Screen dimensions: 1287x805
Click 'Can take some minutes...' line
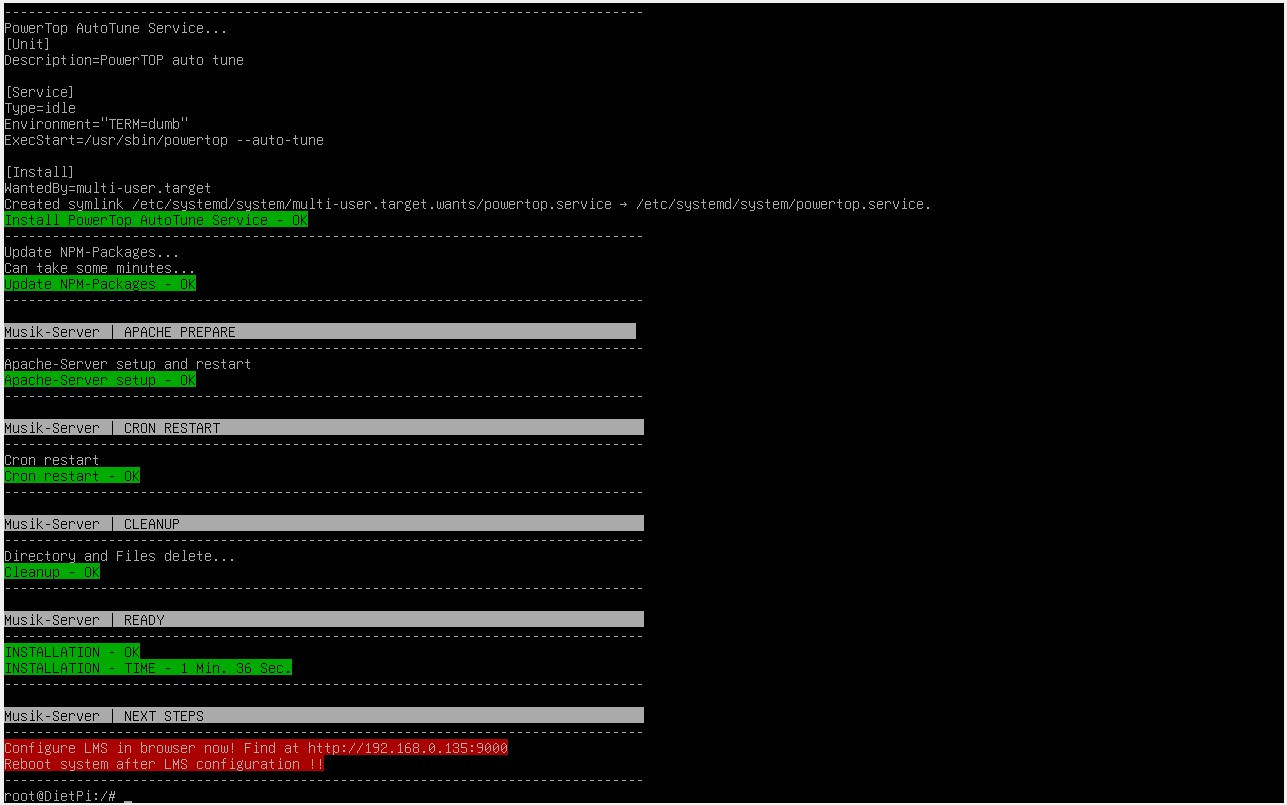pos(100,268)
